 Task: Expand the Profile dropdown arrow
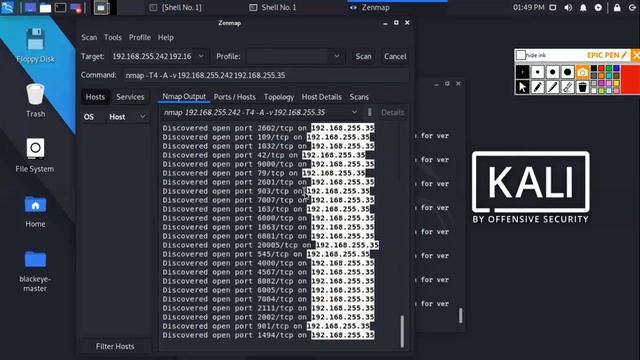pyautogui.click(x=337, y=56)
